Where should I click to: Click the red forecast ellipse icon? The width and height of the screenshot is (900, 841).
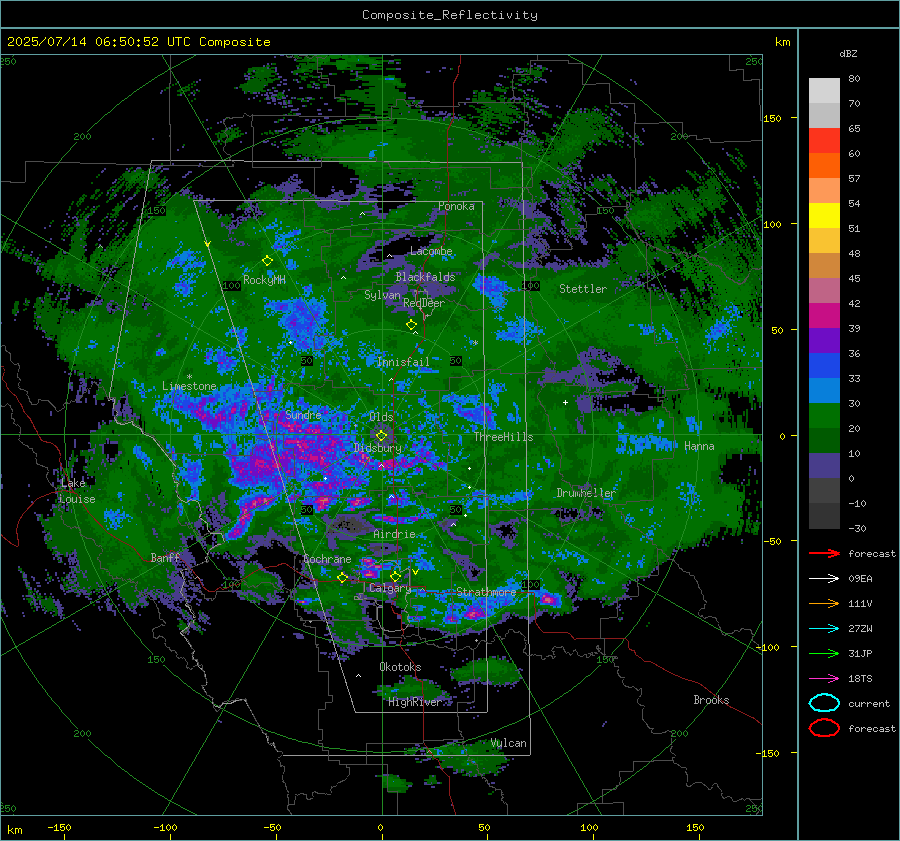click(824, 728)
